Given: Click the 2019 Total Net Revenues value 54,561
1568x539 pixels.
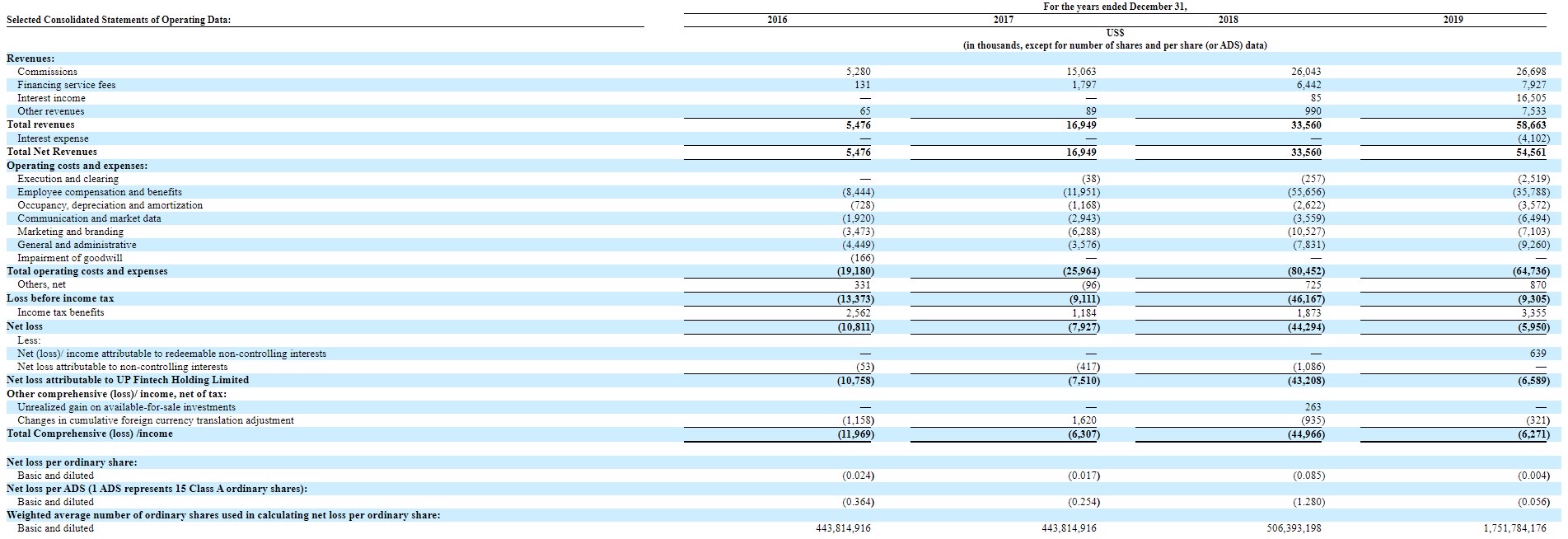Looking at the screenshot, I should point(1532,152).
